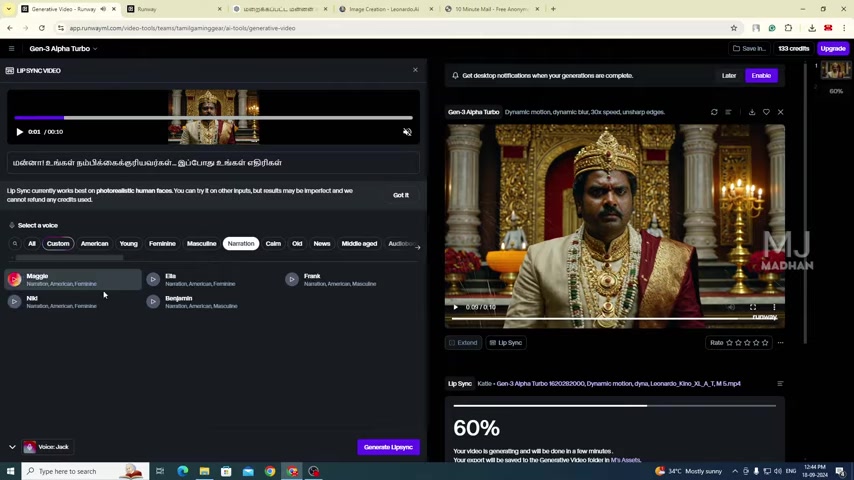Play the Niki voice sample
854x480 pixels.
tap(15, 301)
